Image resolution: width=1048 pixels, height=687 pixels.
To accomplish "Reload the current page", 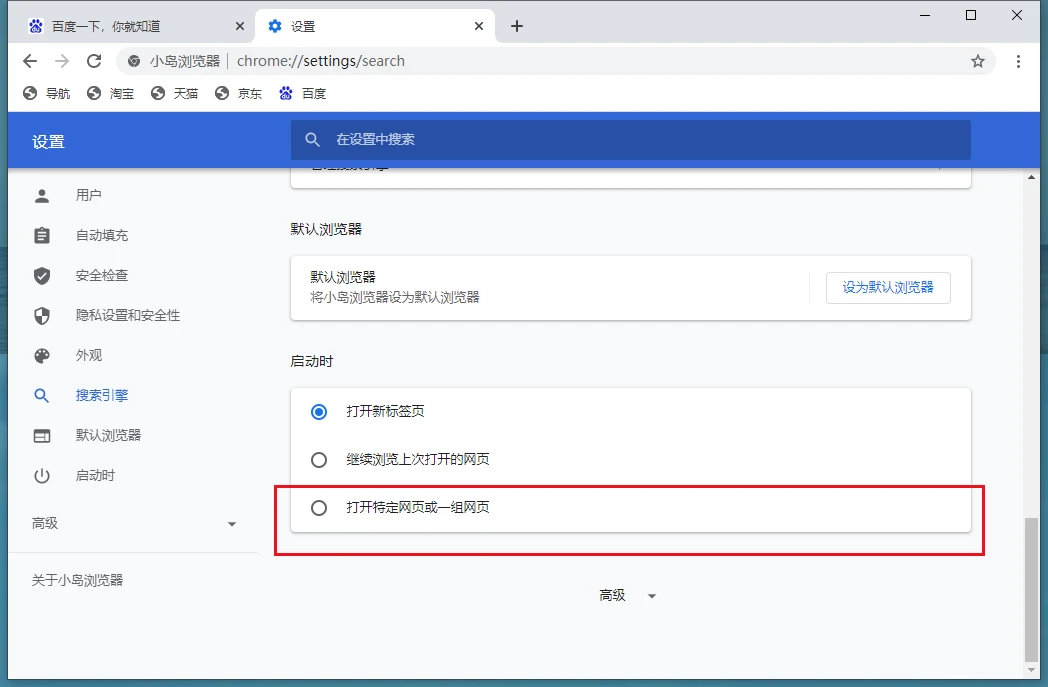I will 94,61.
